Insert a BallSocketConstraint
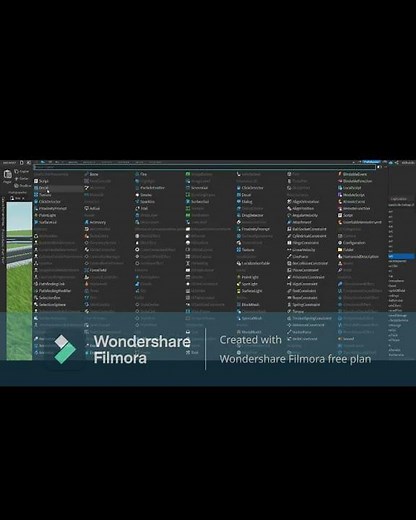This screenshot has height=520, width=416. coord(307,229)
